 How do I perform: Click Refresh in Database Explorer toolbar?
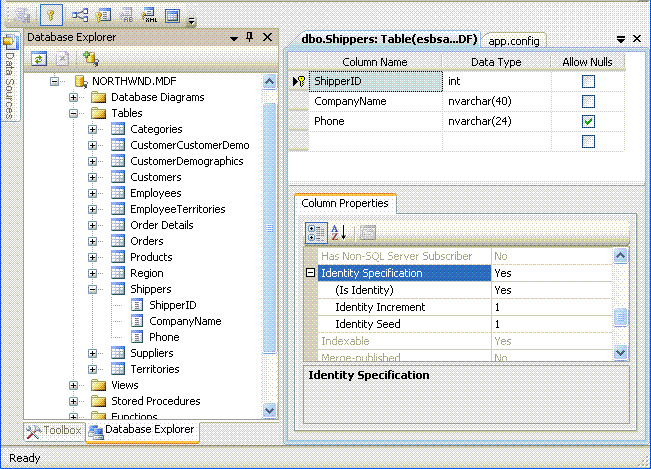(39, 59)
